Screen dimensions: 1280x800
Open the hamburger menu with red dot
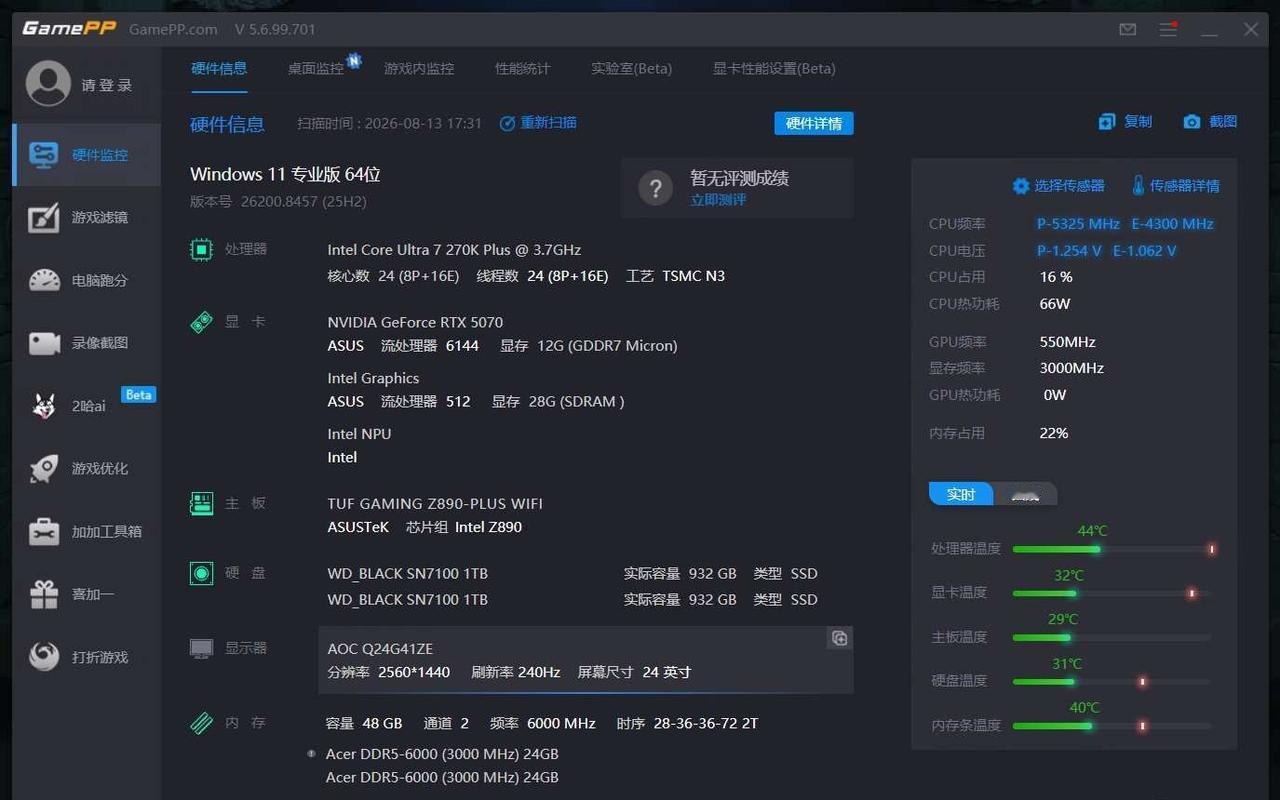(1168, 29)
